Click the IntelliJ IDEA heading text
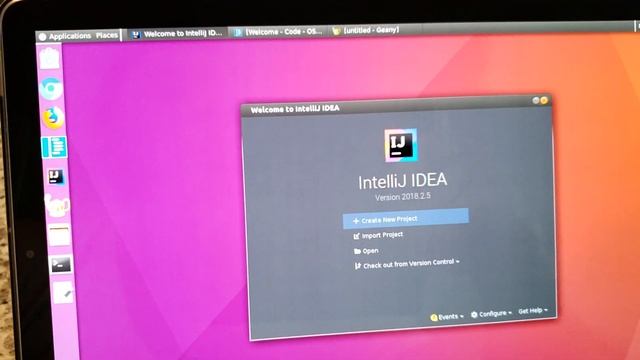This screenshot has height=360, width=640. pos(402,181)
